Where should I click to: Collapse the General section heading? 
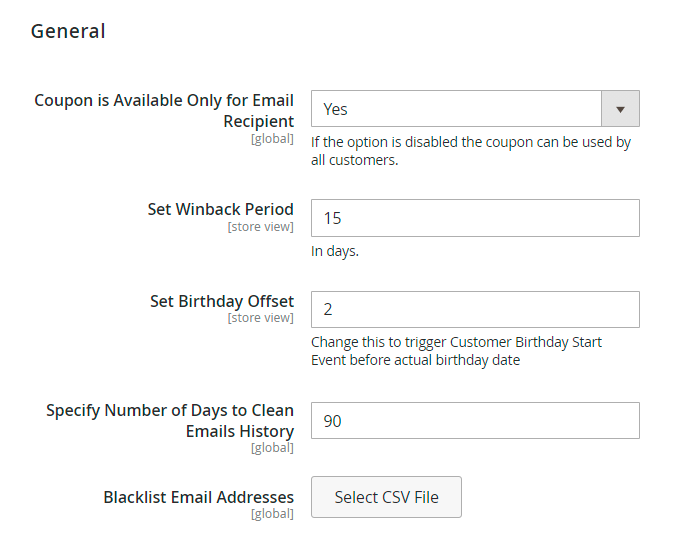[68, 31]
